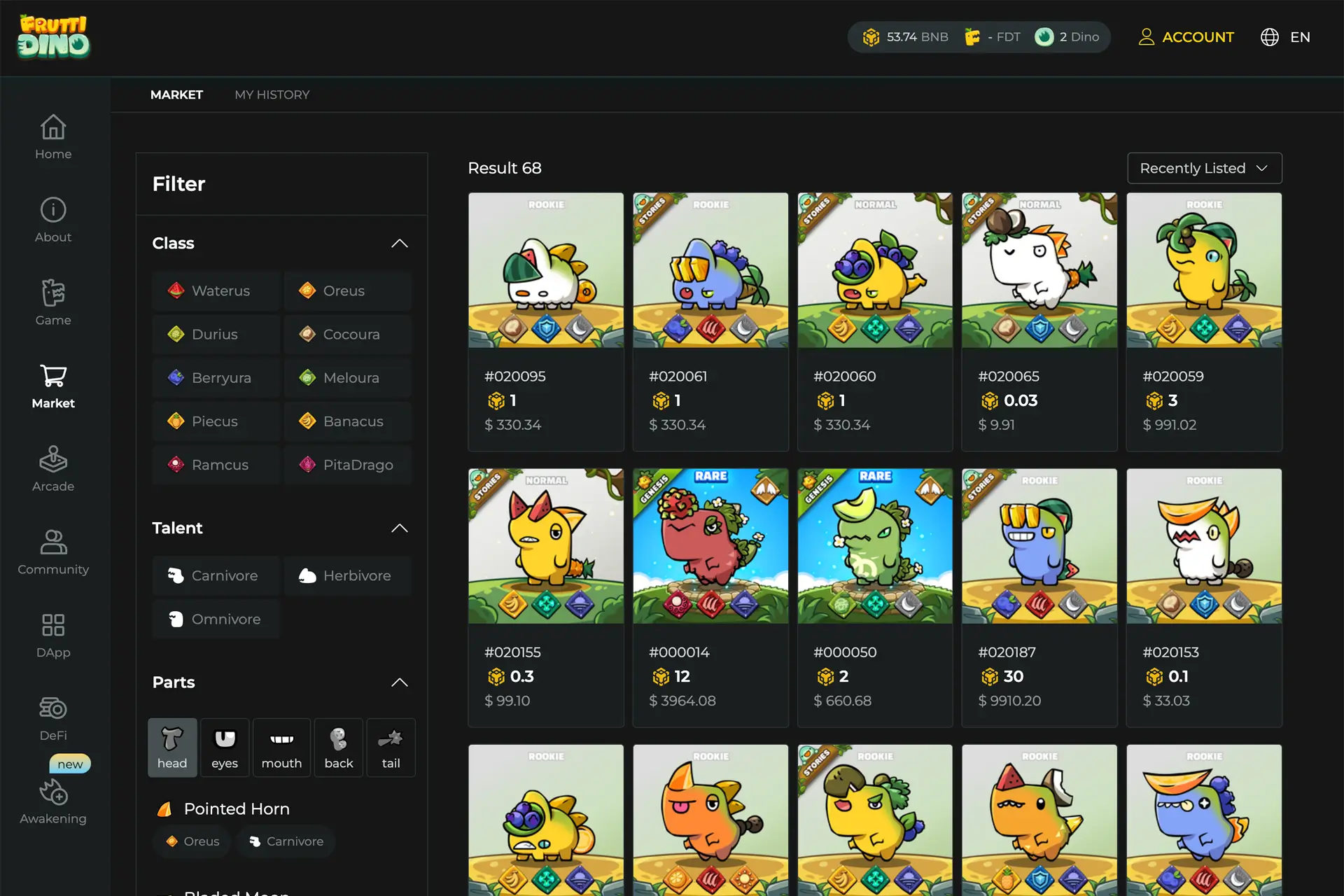Switch to the MY HISTORY tab
This screenshot has height=896, width=1344.
pos(272,94)
